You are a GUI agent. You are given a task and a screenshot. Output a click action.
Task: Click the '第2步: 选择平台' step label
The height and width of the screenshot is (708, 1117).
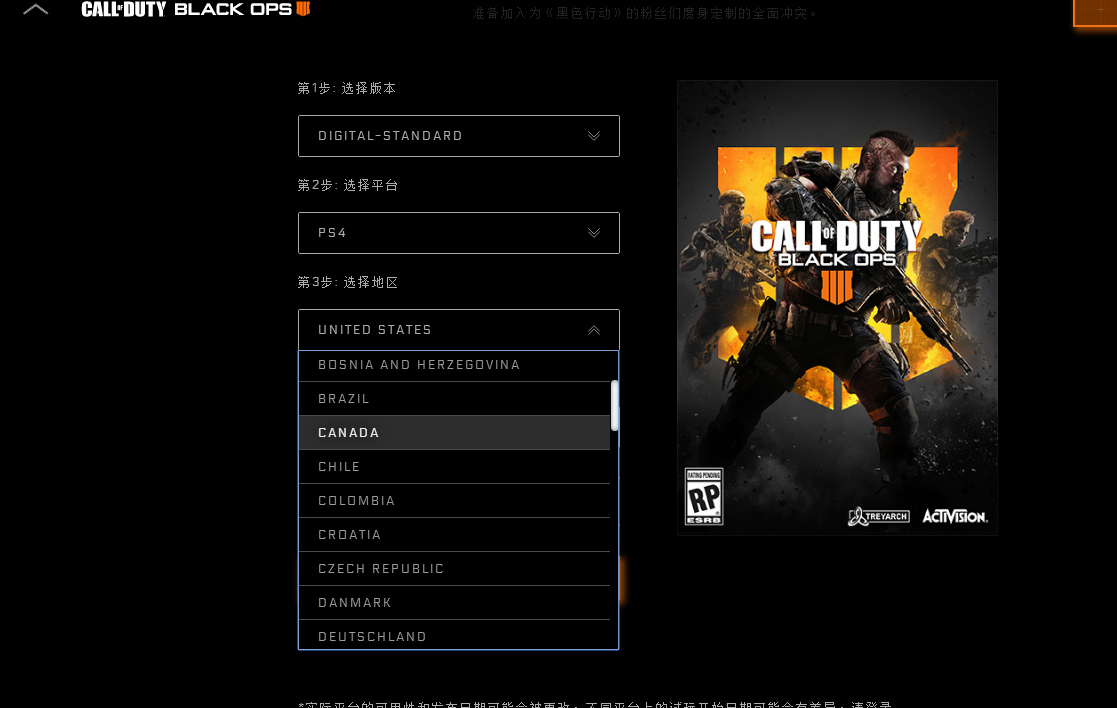click(x=348, y=185)
